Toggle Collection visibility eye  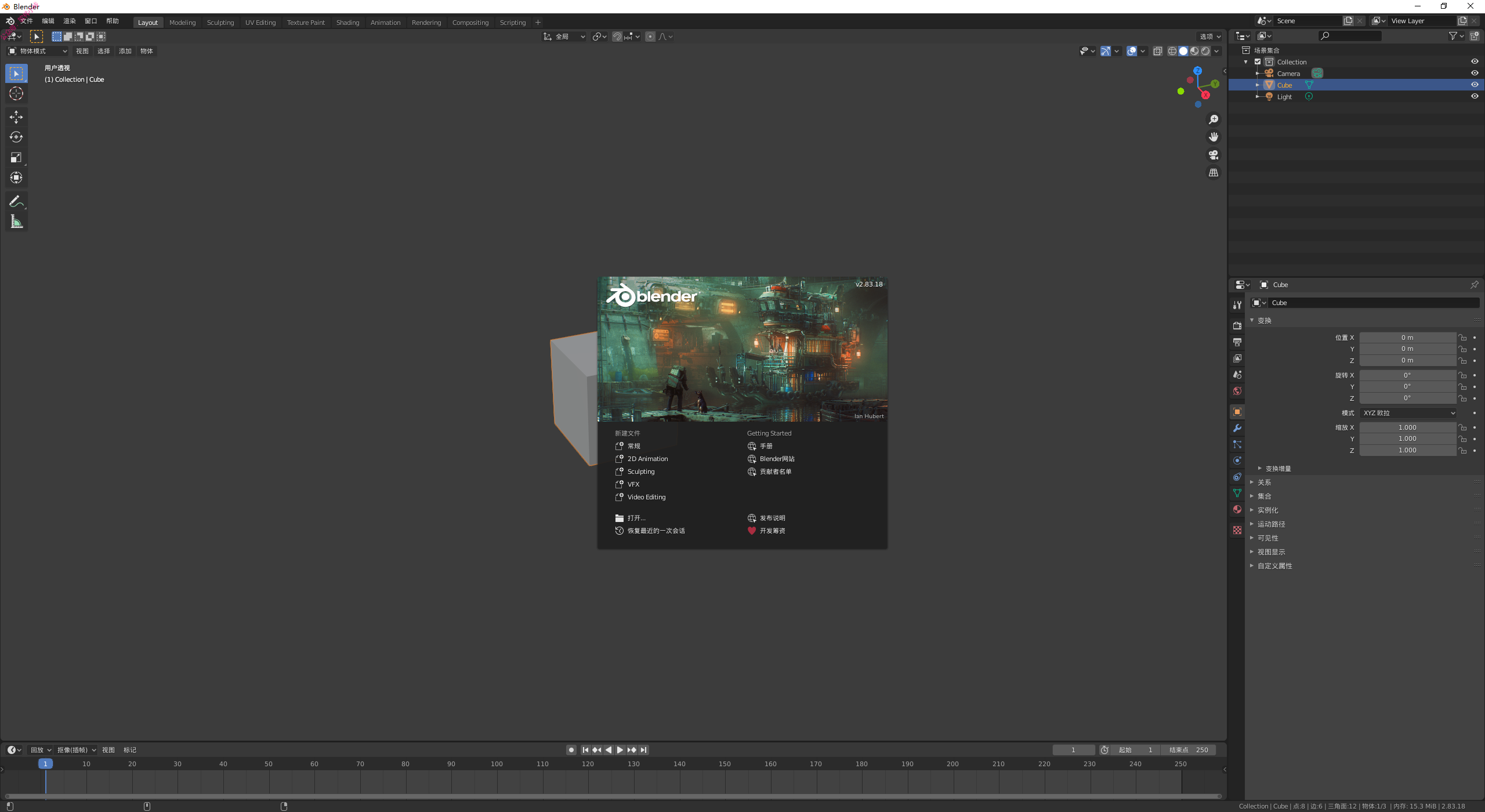tap(1474, 61)
